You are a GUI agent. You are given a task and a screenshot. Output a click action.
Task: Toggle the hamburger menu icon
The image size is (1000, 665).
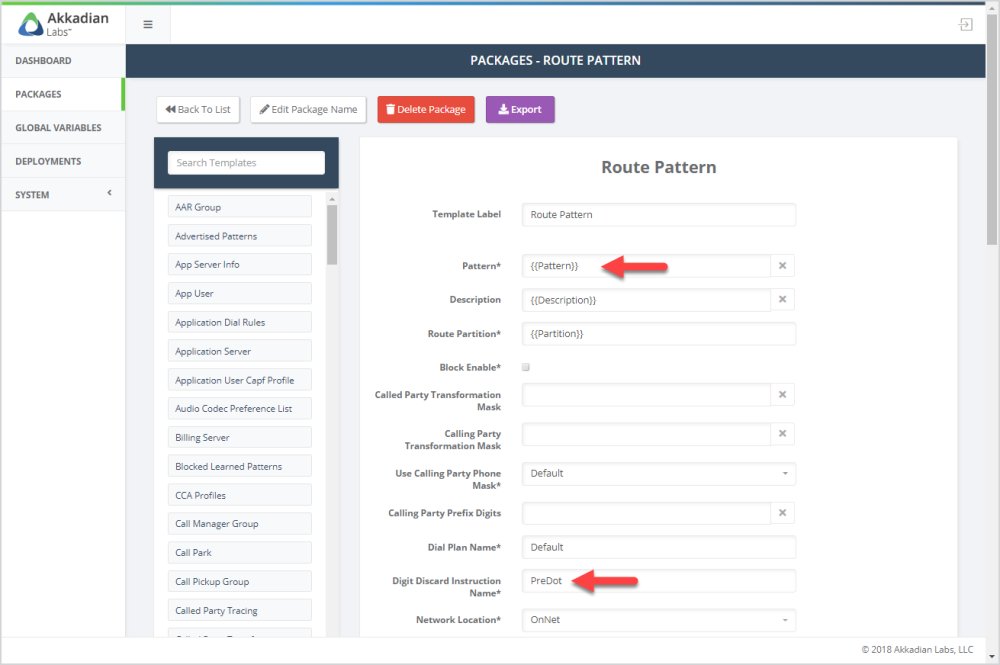pos(148,25)
